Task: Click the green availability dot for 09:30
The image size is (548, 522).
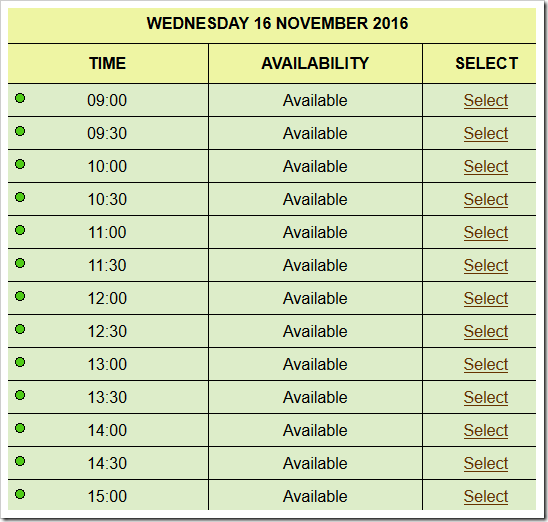Action: 20,131
